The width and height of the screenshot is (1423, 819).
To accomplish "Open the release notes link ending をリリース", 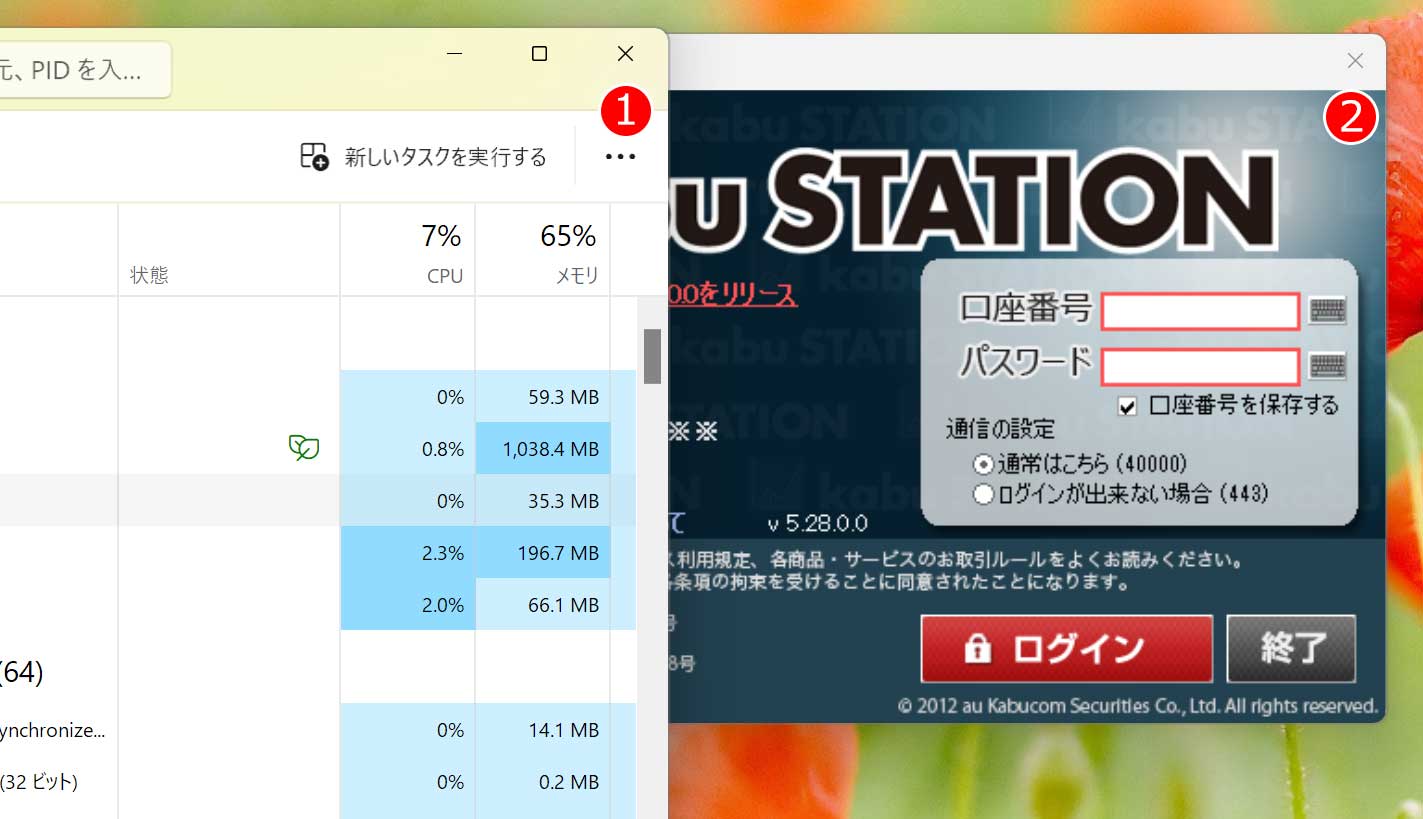I will click(x=733, y=295).
